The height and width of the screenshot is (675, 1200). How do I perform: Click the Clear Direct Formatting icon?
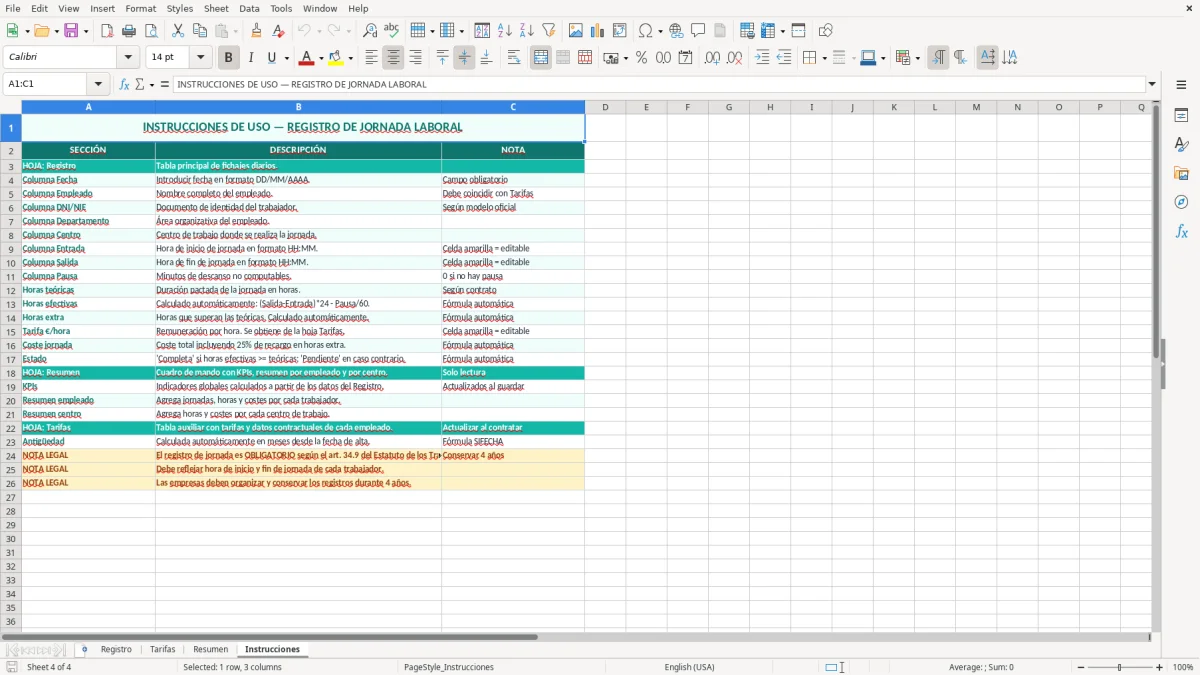click(278, 31)
